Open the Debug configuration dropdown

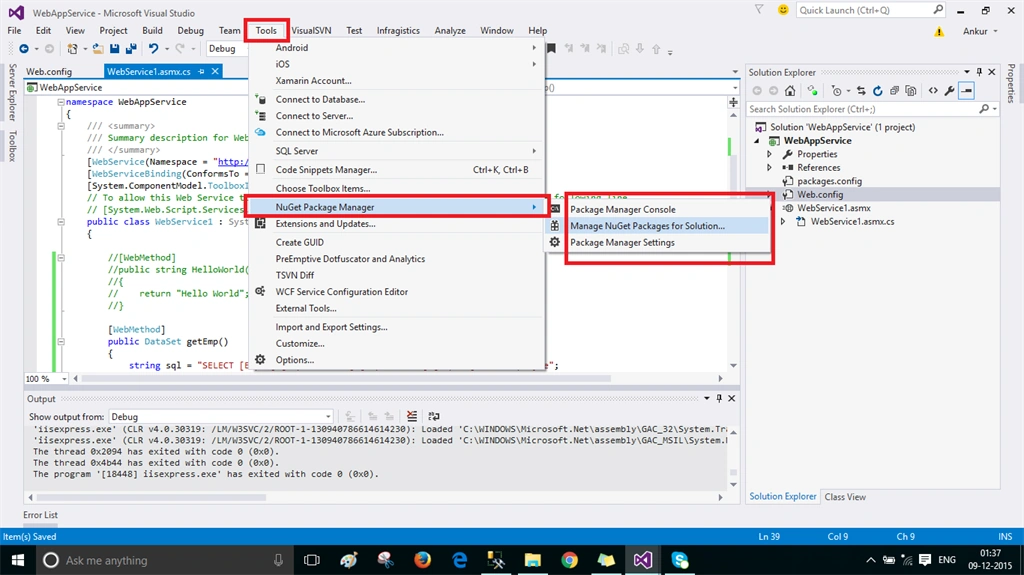click(226, 48)
